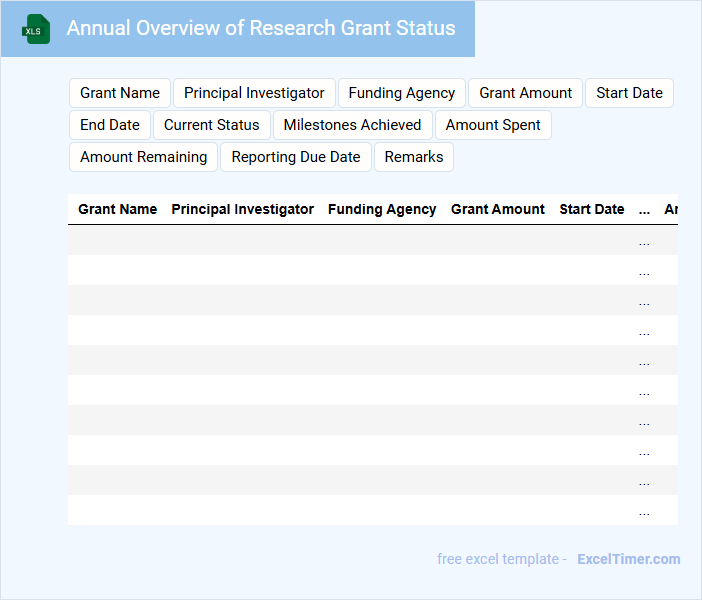
Task: Expand hidden columns via header ellipsis
Action: coord(644,209)
